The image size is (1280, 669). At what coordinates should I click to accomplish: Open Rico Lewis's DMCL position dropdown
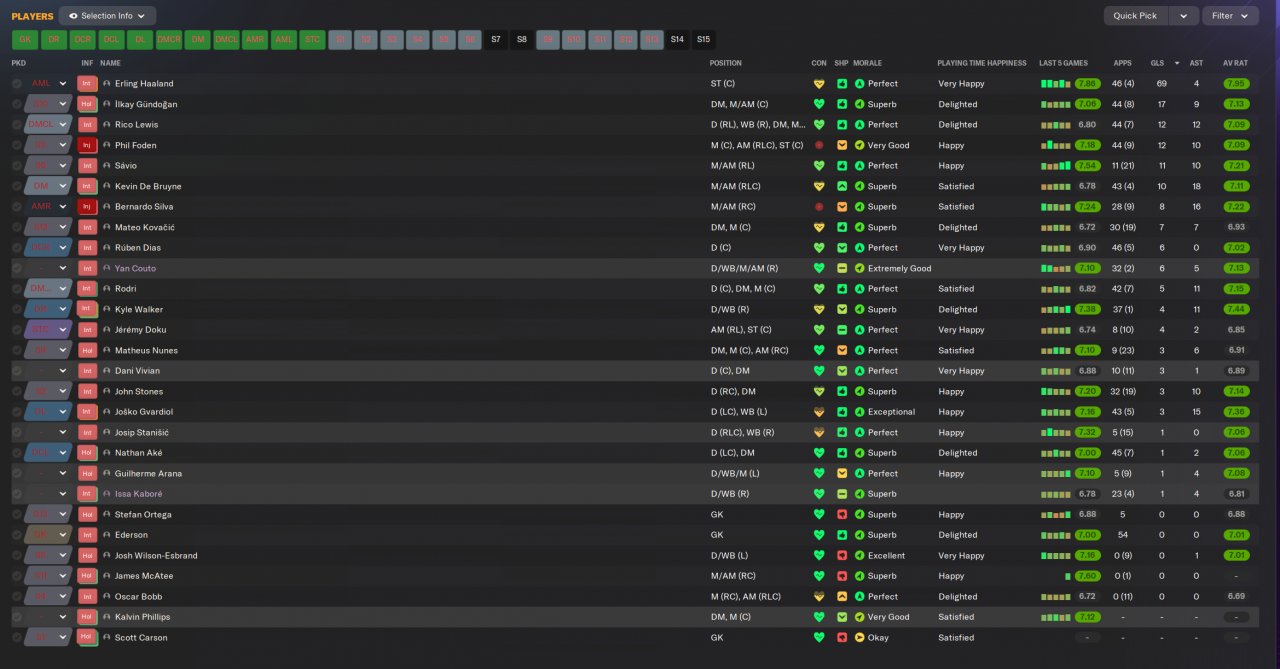coord(49,125)
